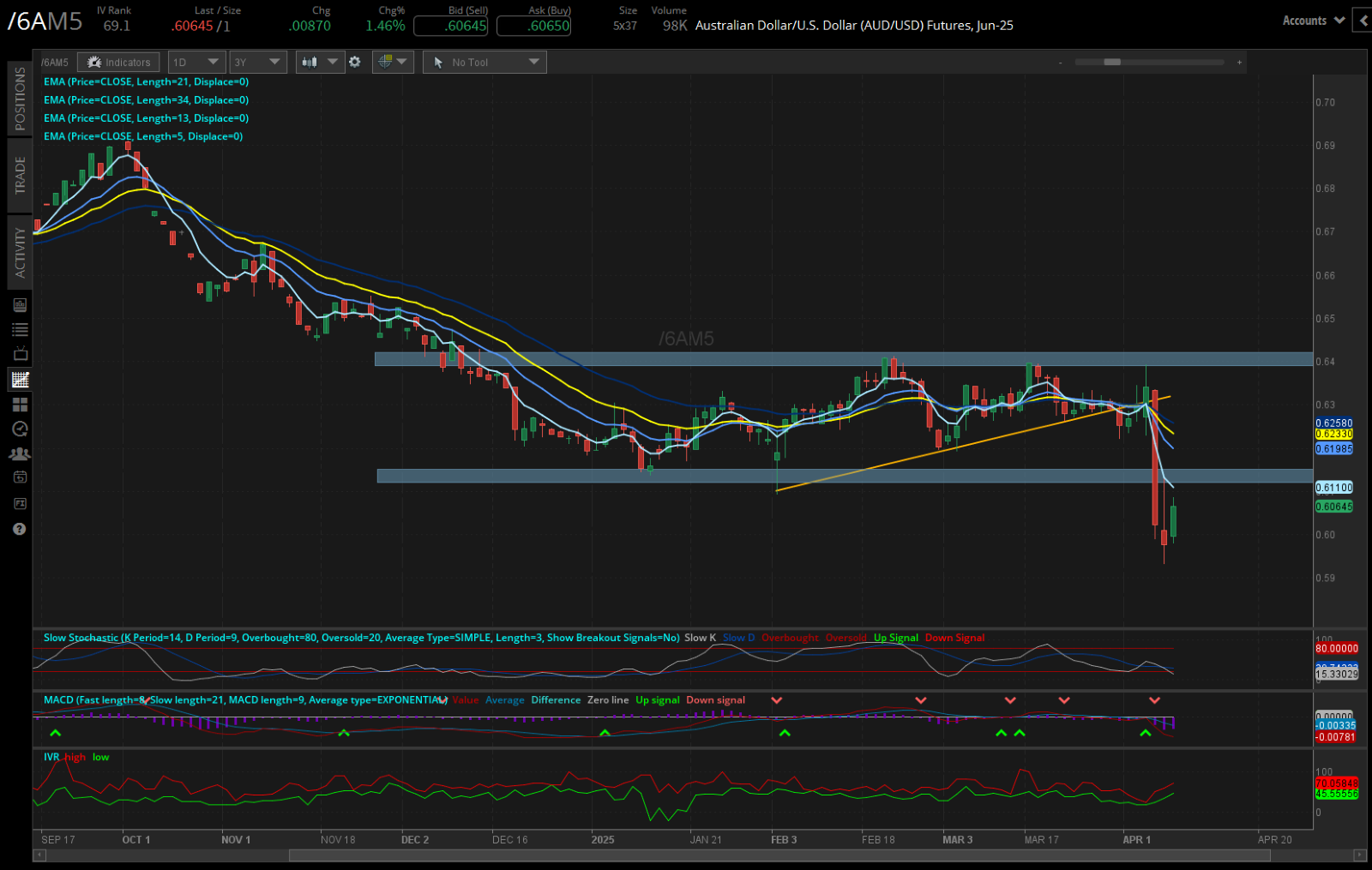Open the FX panel icon
Screen dimensions: 1372x870
coord(20,503)
